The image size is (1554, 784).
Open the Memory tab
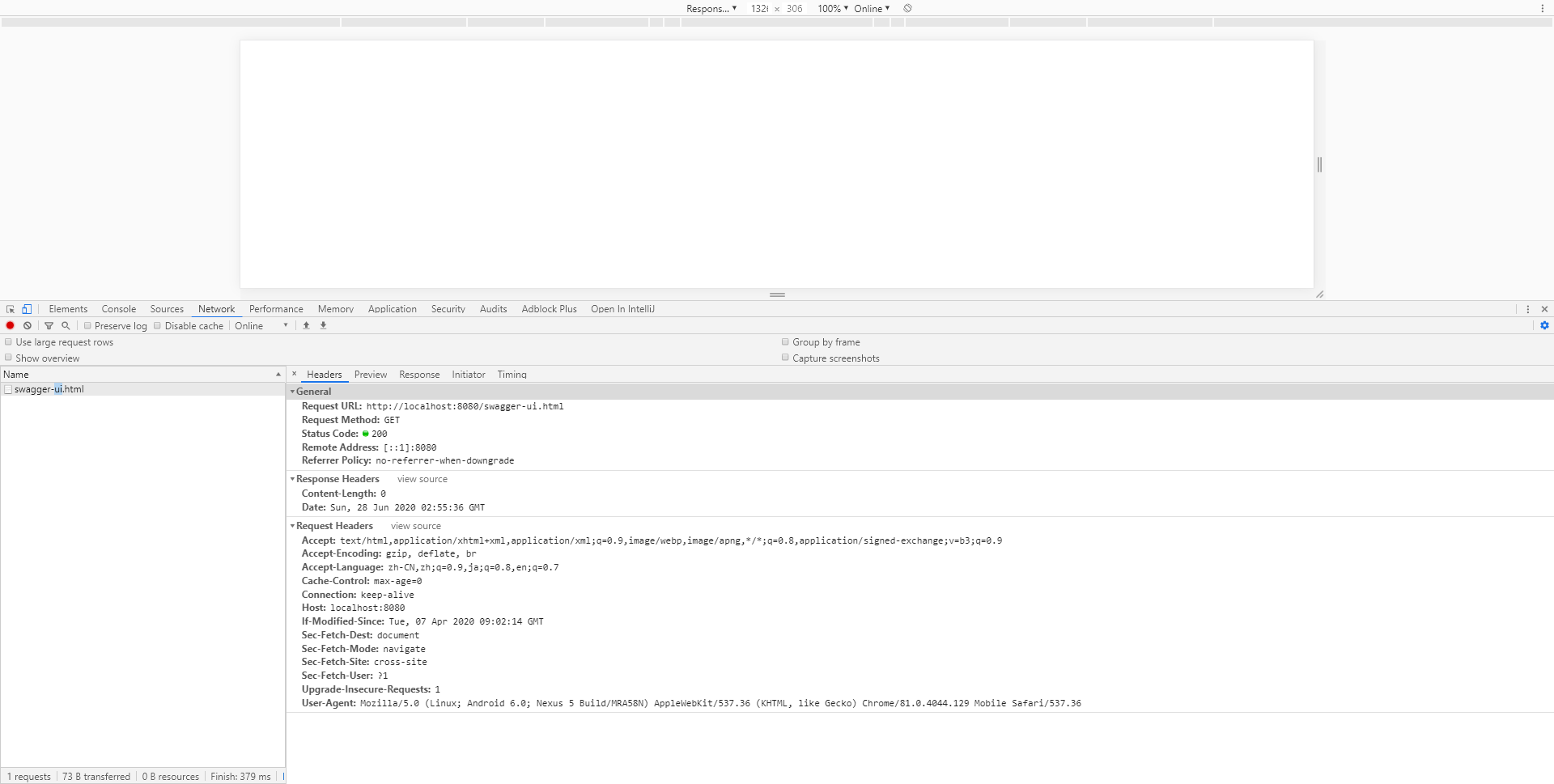336,309
